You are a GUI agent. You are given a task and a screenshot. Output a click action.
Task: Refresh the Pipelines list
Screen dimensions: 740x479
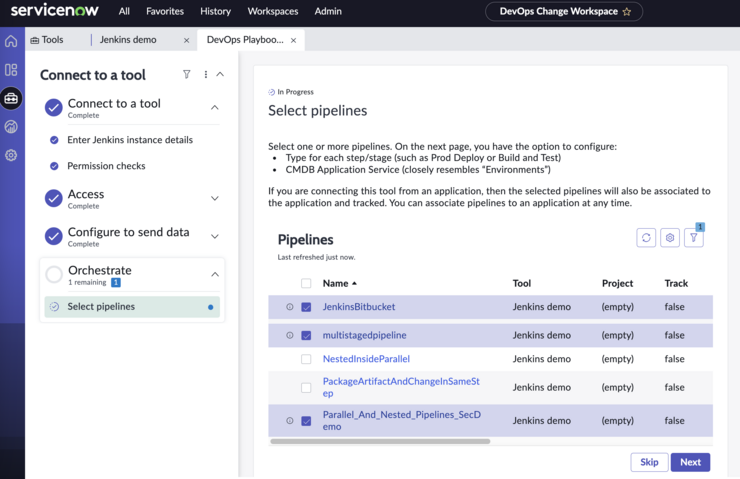point(646,237)
